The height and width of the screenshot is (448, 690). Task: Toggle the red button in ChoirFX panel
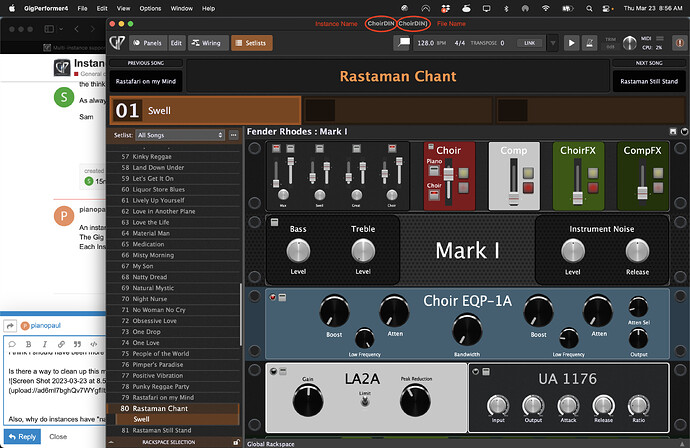pyautogui.click(x=593, y=188)
